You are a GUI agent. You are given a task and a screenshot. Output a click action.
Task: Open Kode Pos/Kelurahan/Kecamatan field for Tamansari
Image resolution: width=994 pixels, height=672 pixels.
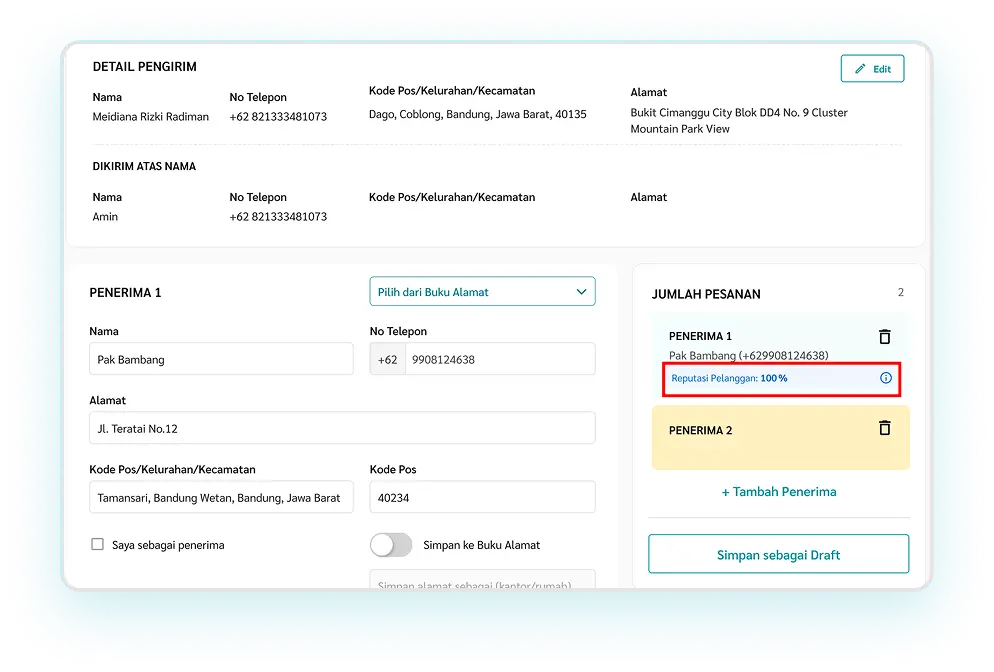click(x=221, y=497)
